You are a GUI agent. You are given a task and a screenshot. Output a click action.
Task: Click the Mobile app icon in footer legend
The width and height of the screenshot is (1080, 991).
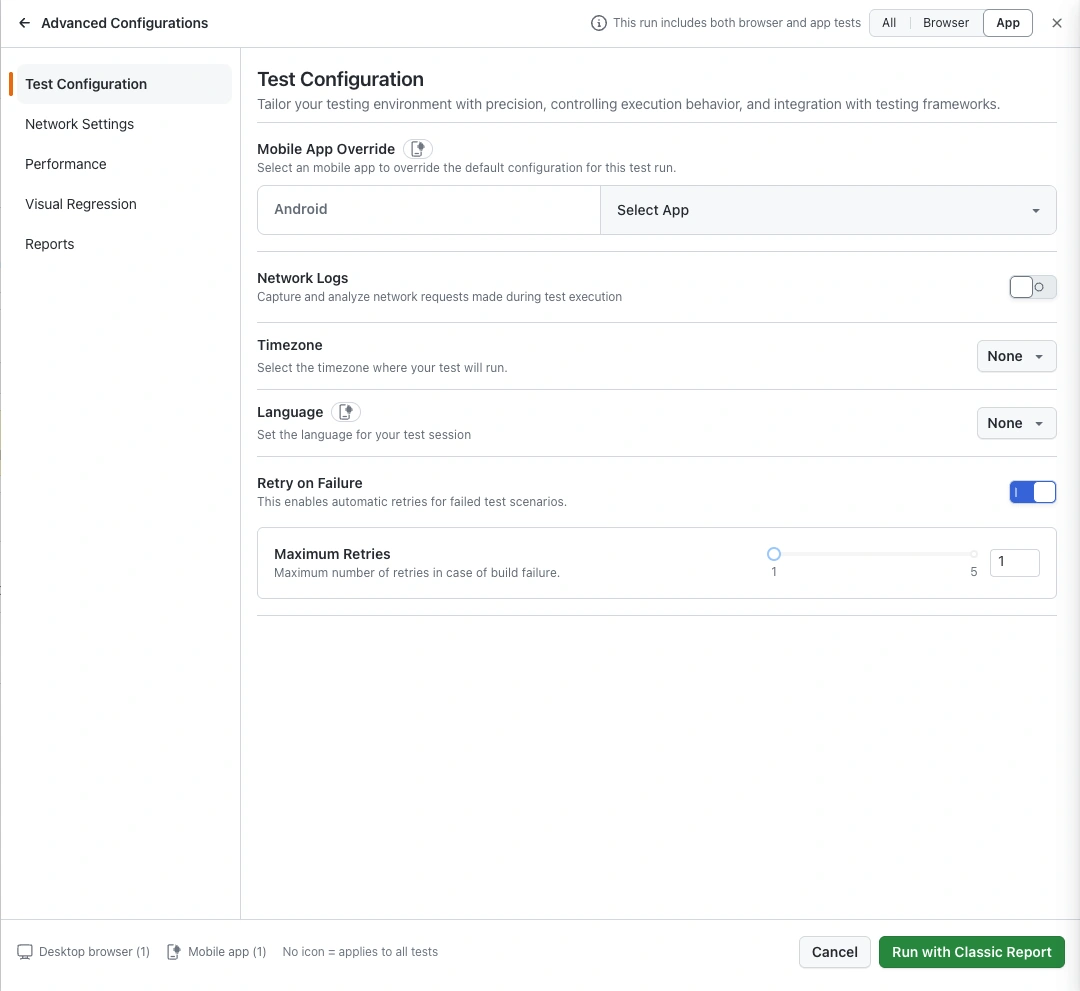click(x=174, y=952)
